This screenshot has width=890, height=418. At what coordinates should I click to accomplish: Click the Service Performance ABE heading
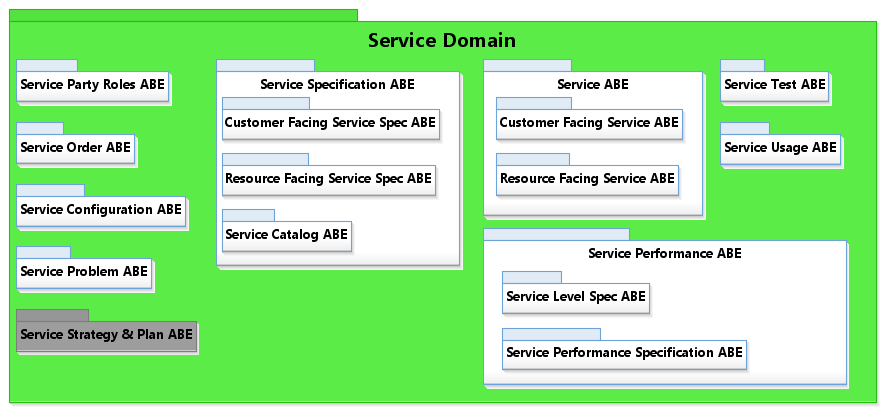(x=665, y=253)
